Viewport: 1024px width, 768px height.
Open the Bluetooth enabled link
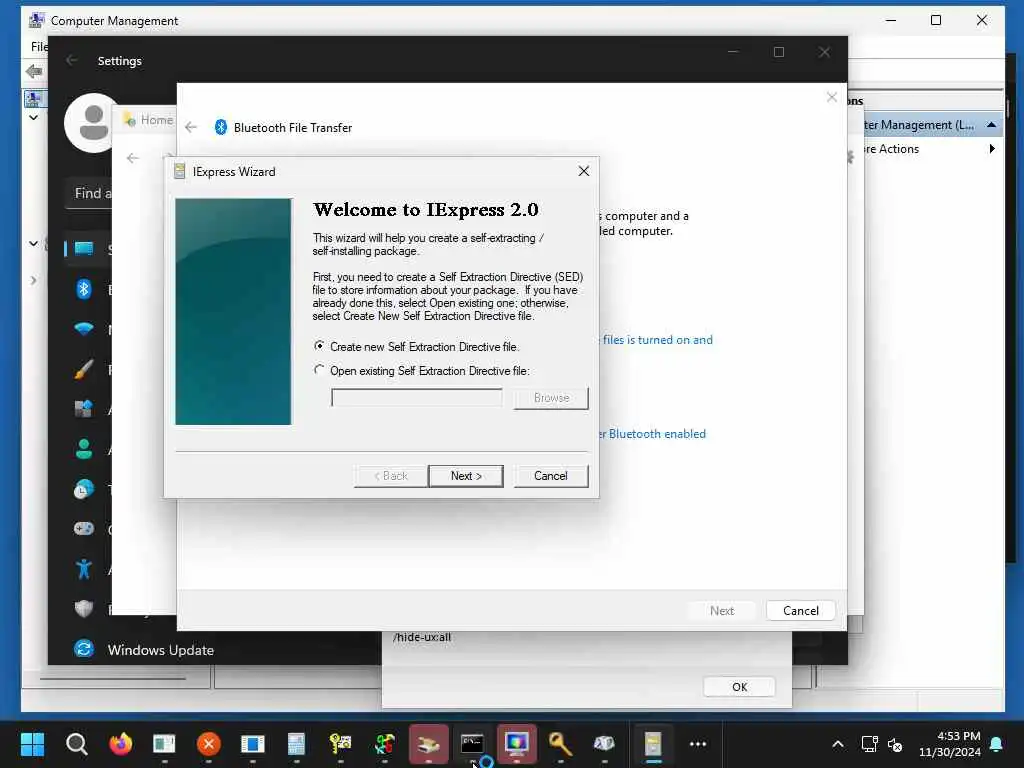tap(652, 434)
